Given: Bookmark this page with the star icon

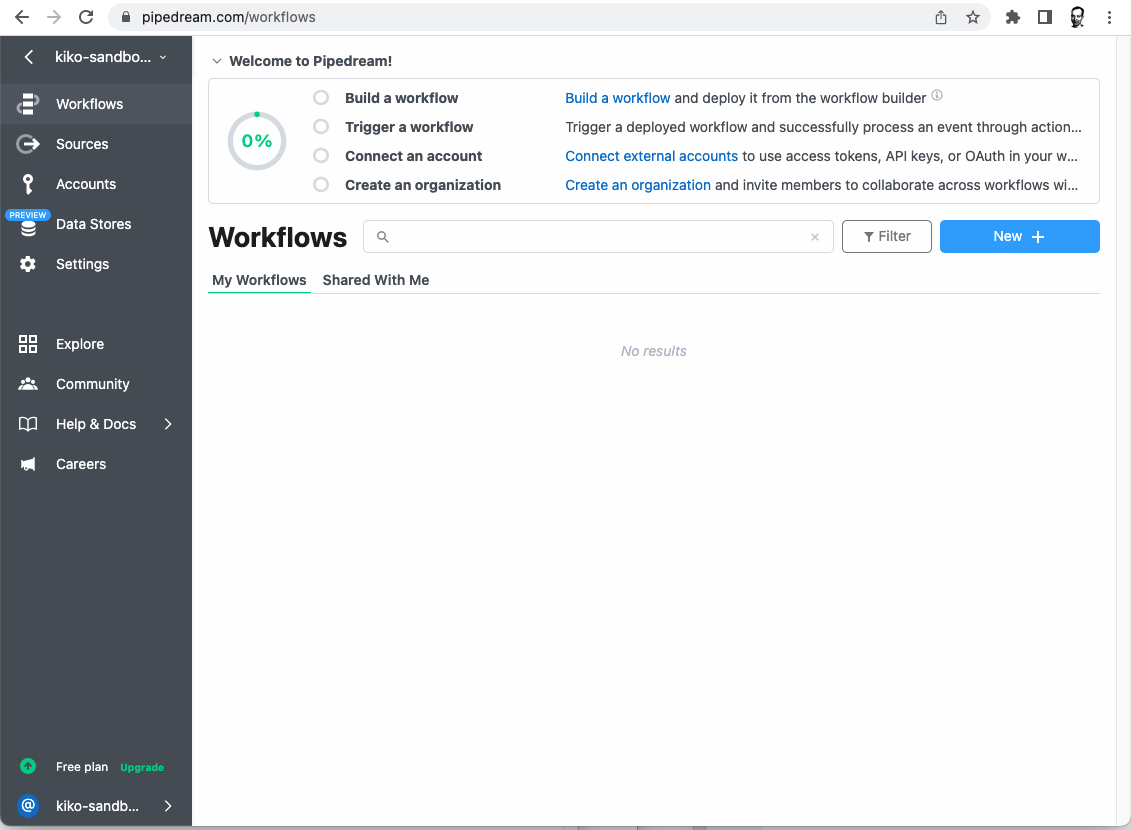Looking at the screenshot, I should point(973,17).
